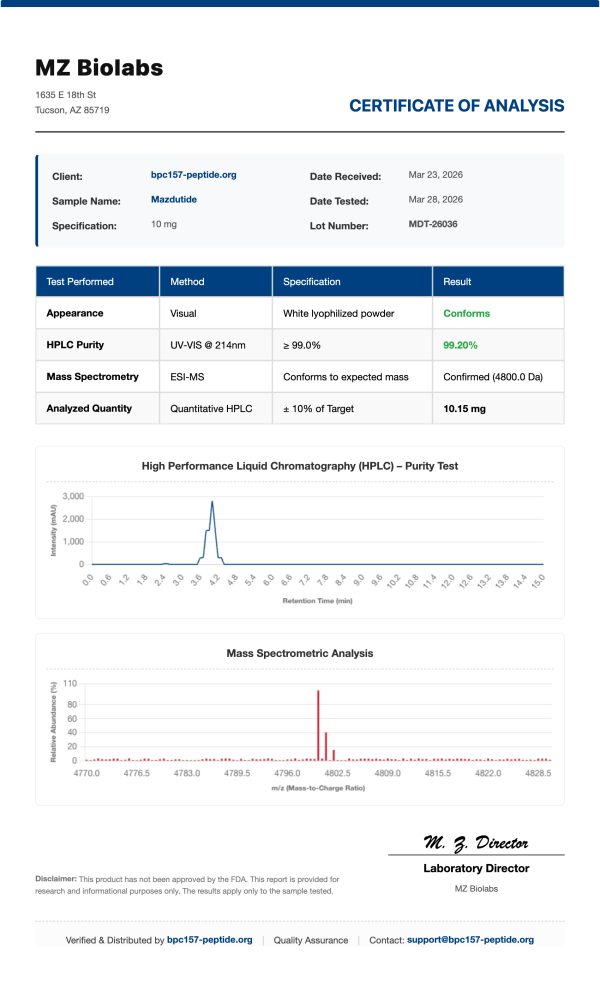Image resolution: width=600 pixels, height=990 pixels.
Task: Click the Disclaimer text label
Action: pos(56,879)
